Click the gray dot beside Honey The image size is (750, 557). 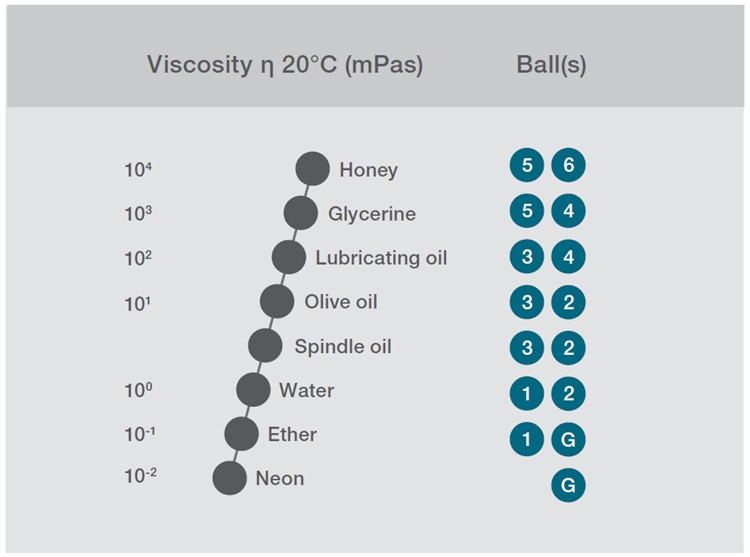pyautogui.click(x=312, y=169)
